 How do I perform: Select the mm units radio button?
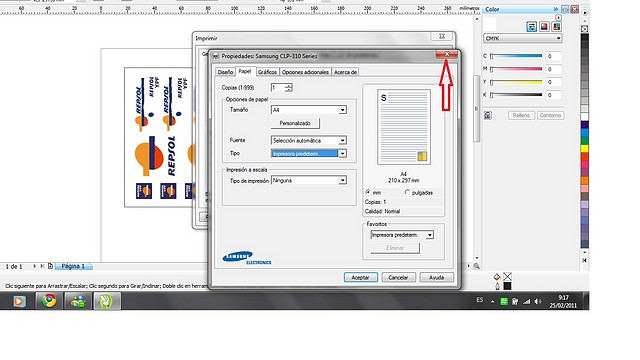point(368,192)
